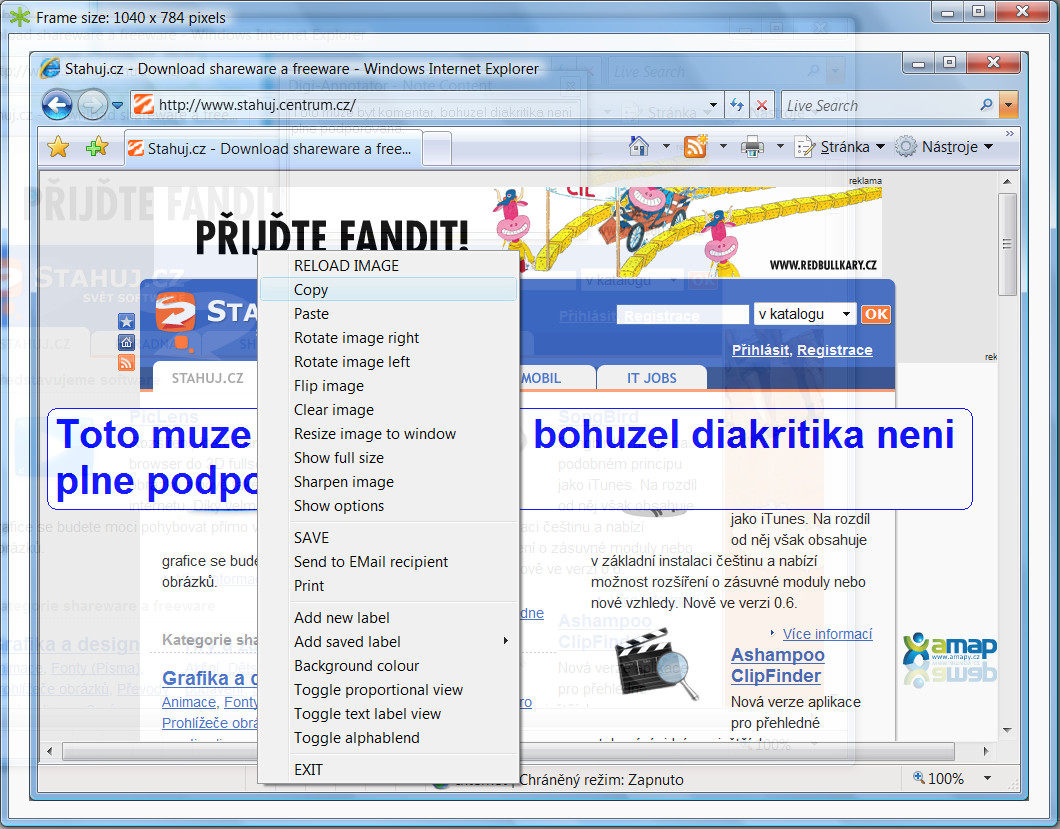The height and width of the screenshot is (829, 1060).
Task: Click the Přihlásit login link
Action: (760, 350)
